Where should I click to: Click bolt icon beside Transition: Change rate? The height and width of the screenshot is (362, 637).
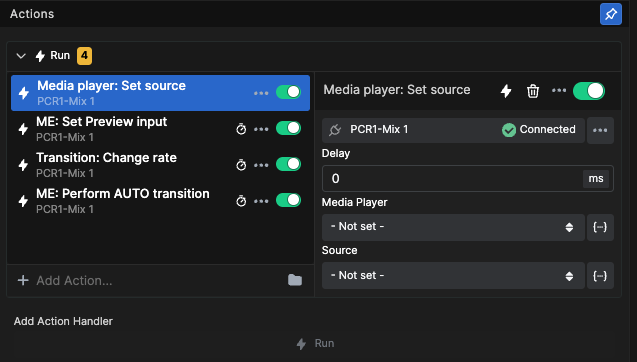[x=23, y=165]
